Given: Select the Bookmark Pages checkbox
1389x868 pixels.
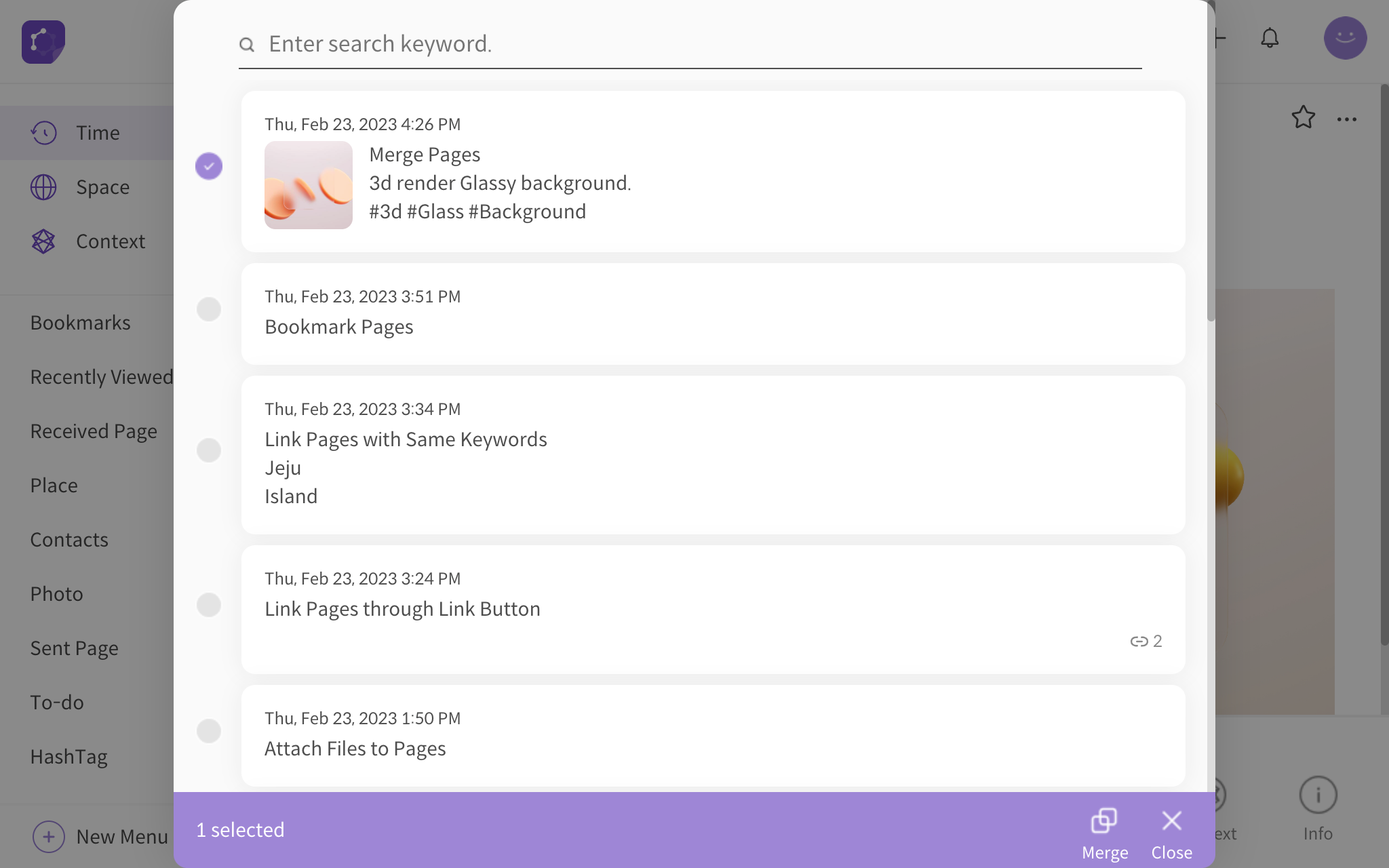Looking at the screenshot, I should (x=209, y=309).
